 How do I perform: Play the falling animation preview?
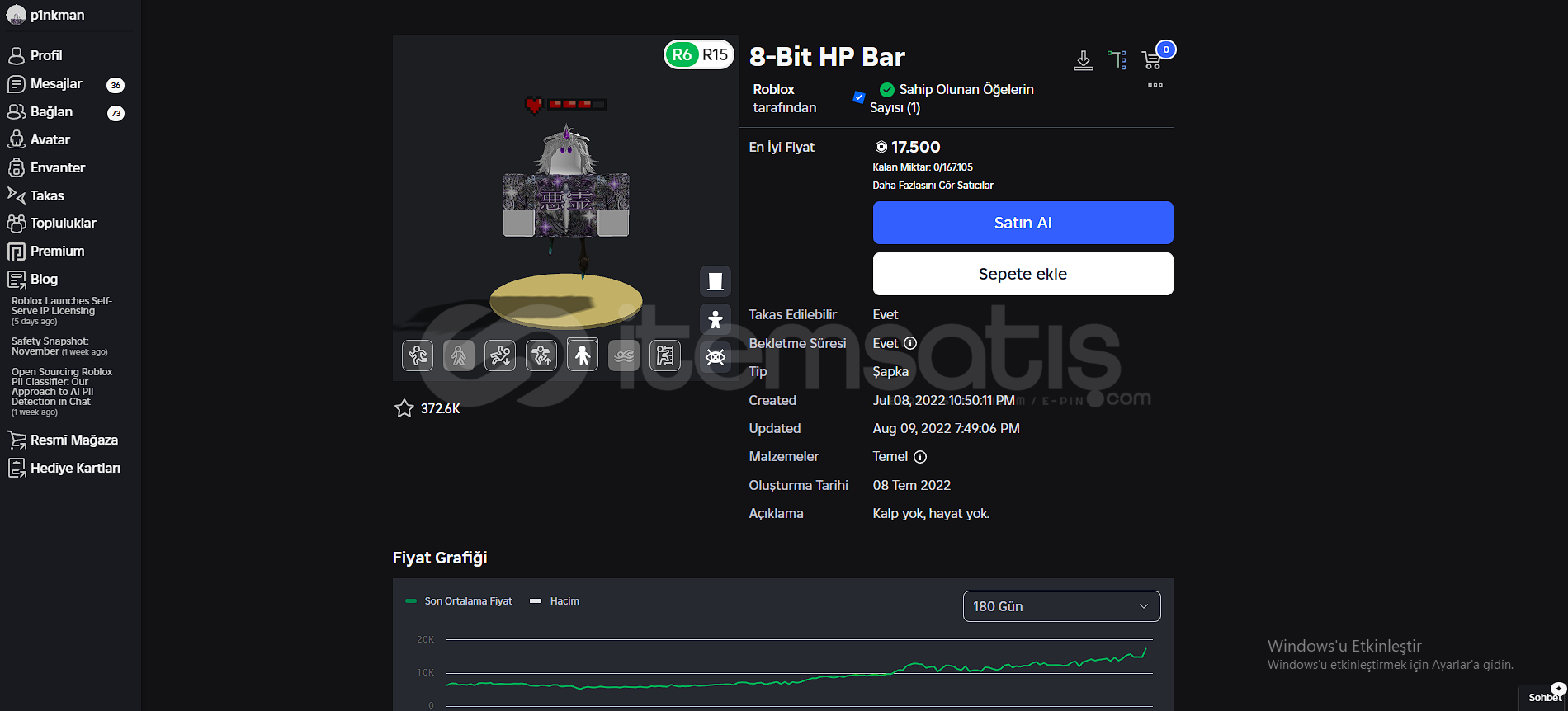point(500,355)
